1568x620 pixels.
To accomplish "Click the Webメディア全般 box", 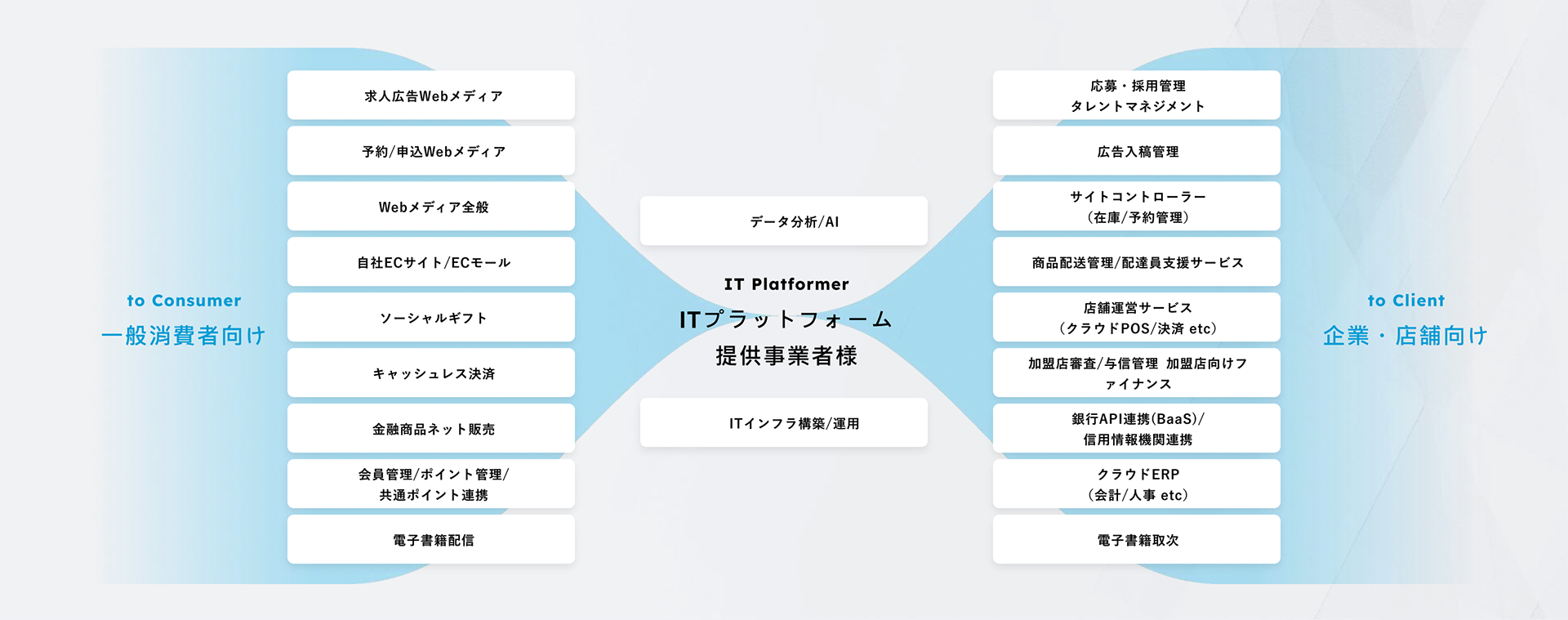I will click(431, 207).
